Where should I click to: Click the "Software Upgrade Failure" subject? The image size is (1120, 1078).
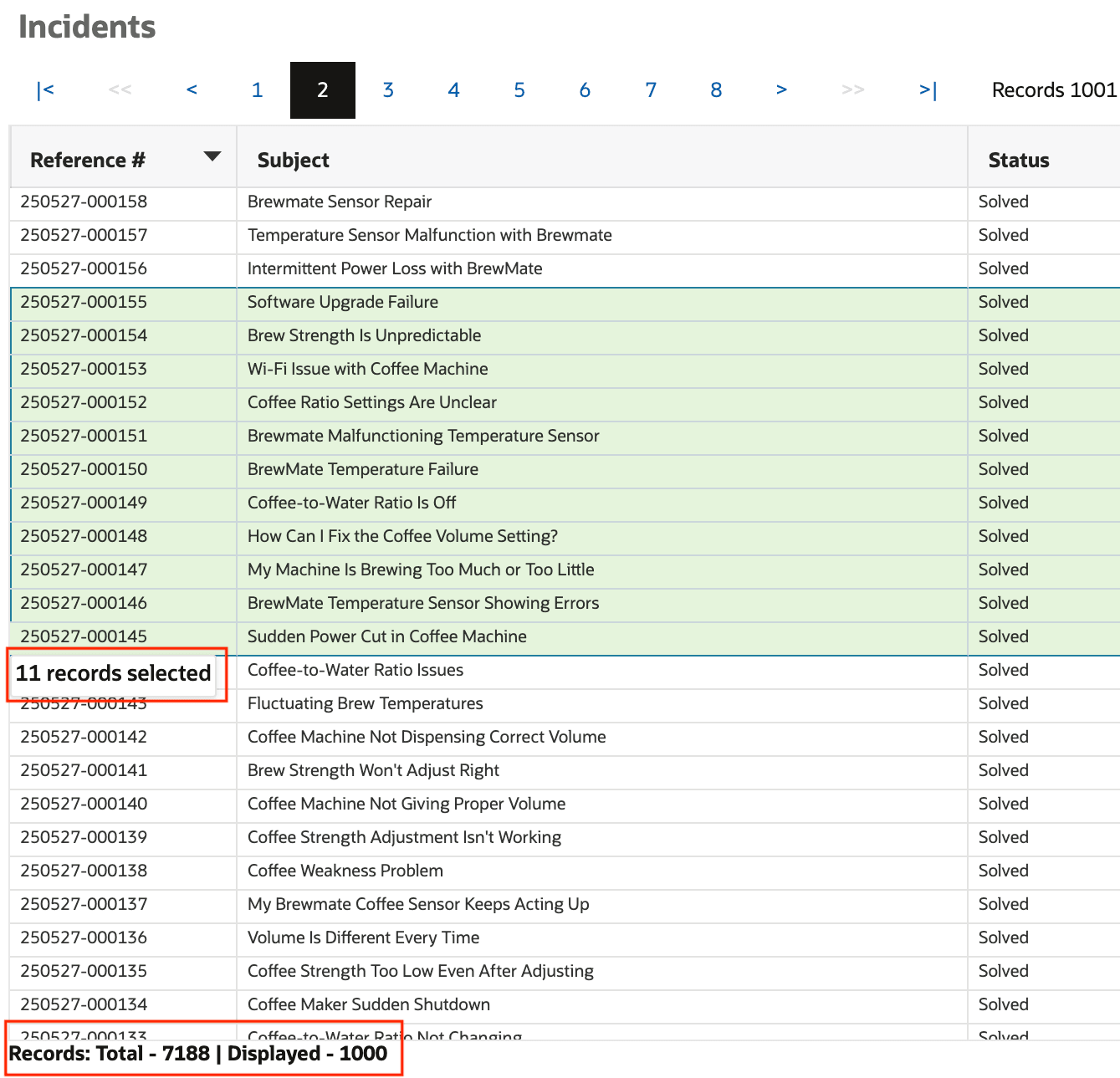pos(343,302)
